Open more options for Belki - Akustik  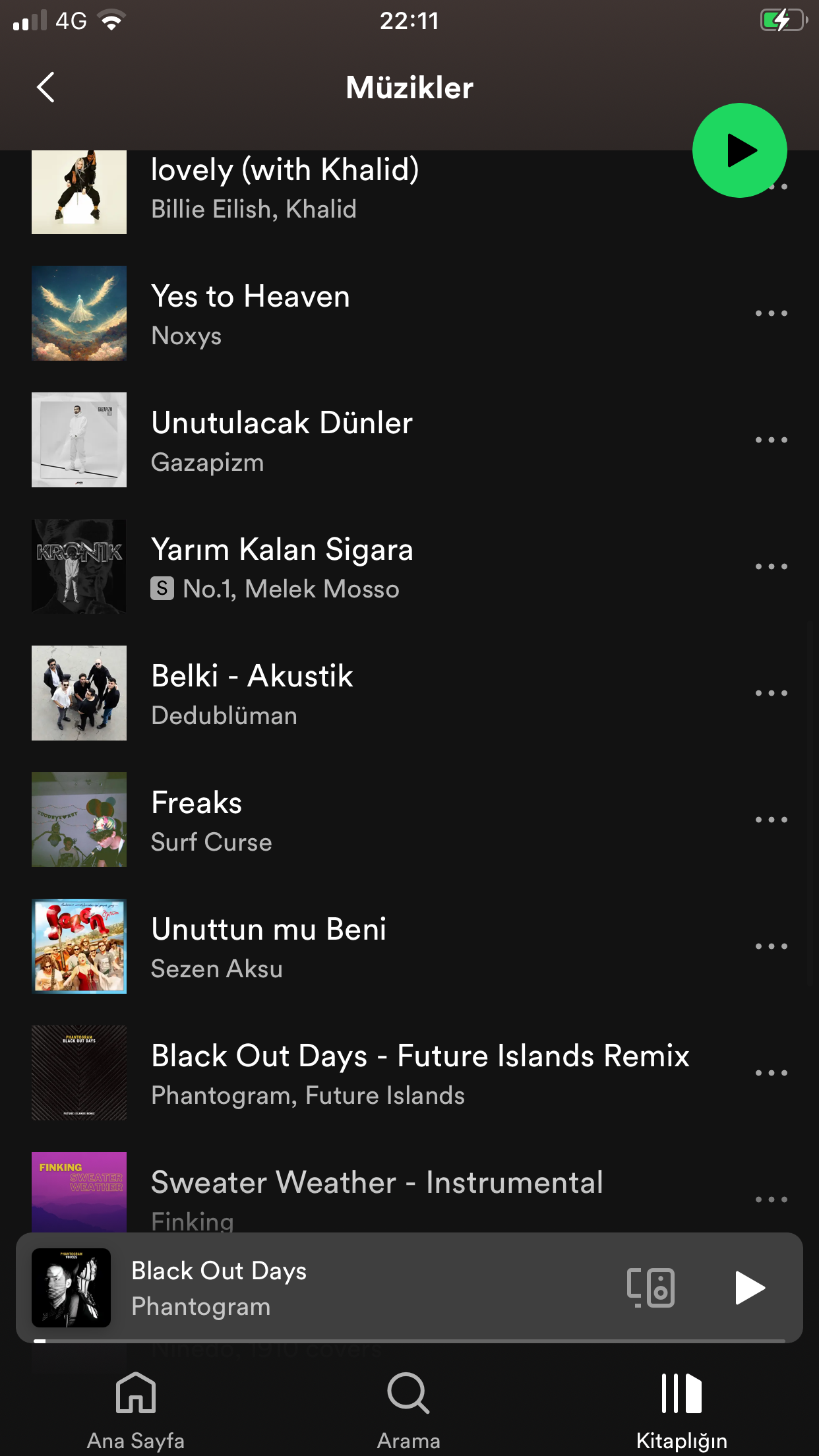coord(771,693)
